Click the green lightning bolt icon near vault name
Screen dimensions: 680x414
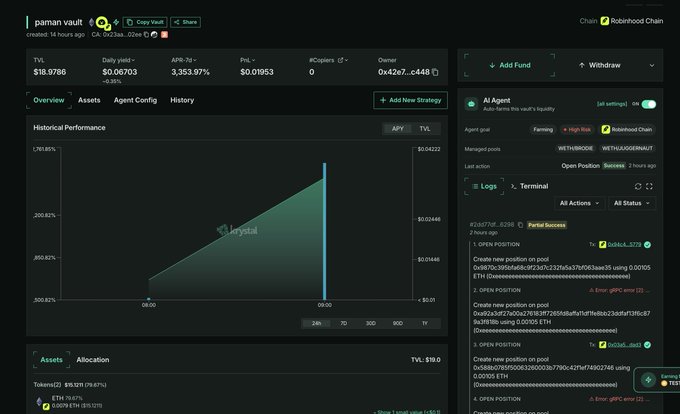(116, 22)
